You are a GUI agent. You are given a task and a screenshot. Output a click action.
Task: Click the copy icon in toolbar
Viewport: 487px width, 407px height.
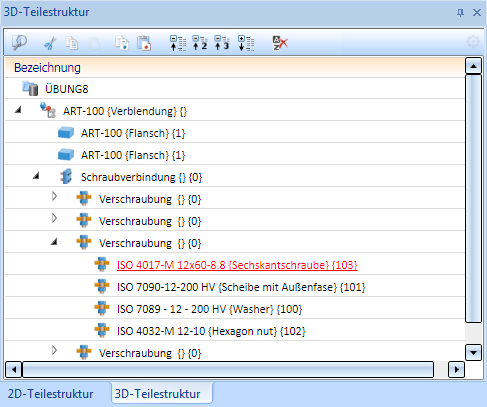point(72,43)
